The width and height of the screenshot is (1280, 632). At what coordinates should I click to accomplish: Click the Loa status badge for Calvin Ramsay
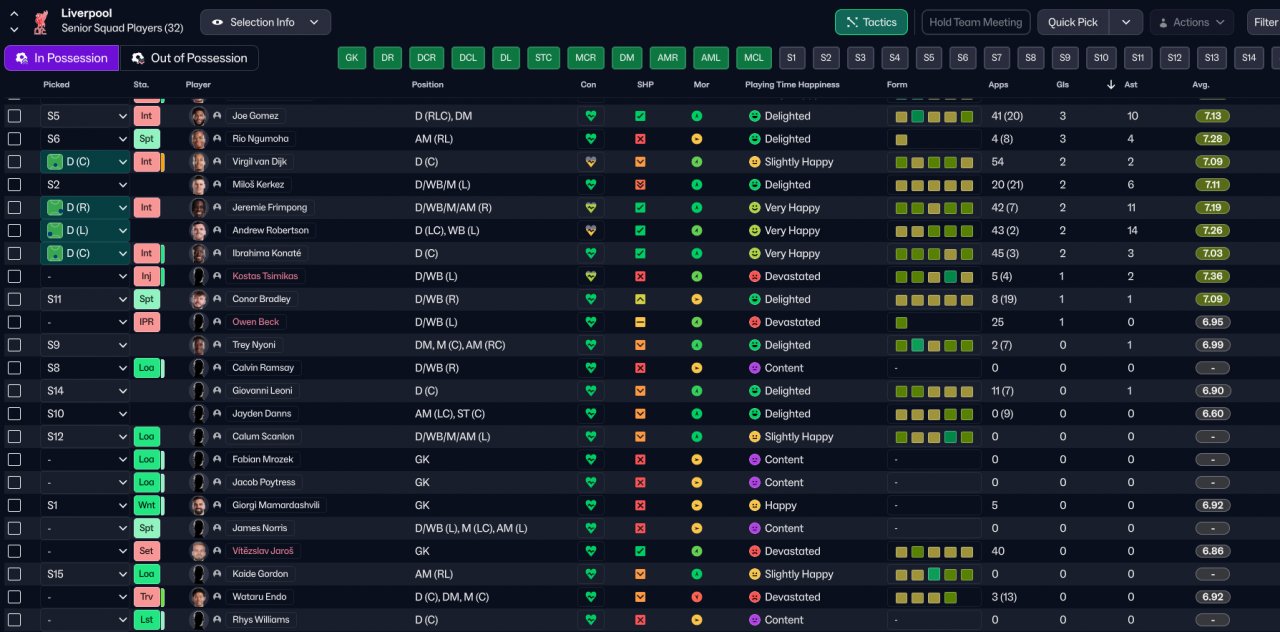tap(146, 368)
